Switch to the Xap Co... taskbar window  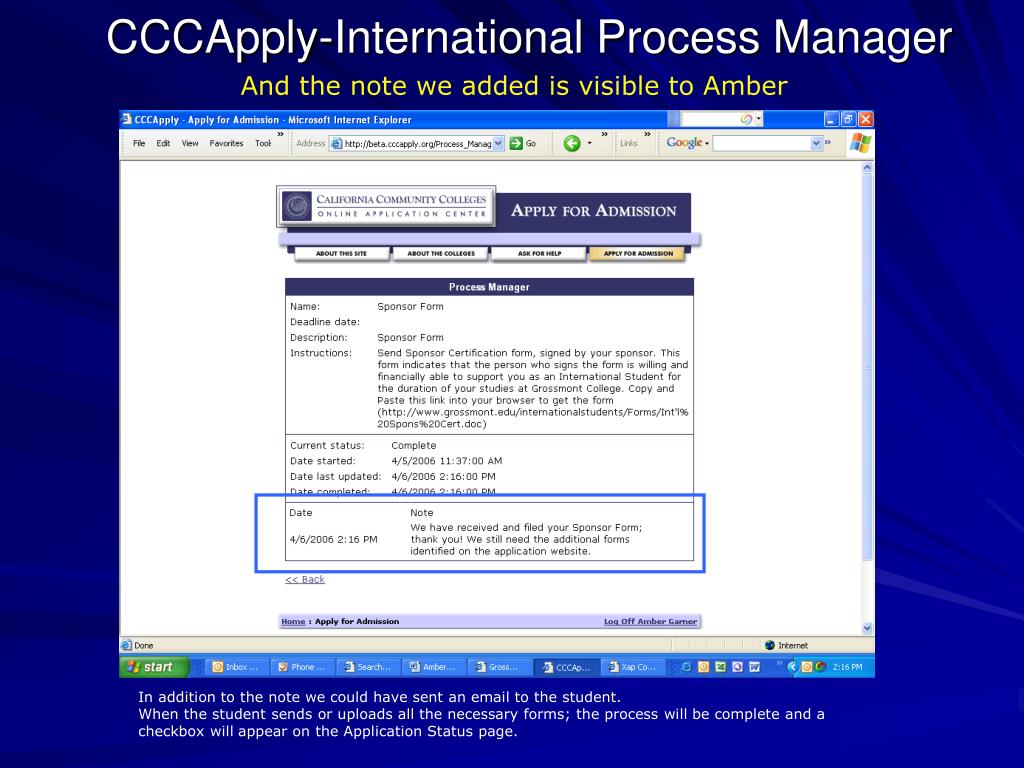pyautogui.click(x=633, y=667)
